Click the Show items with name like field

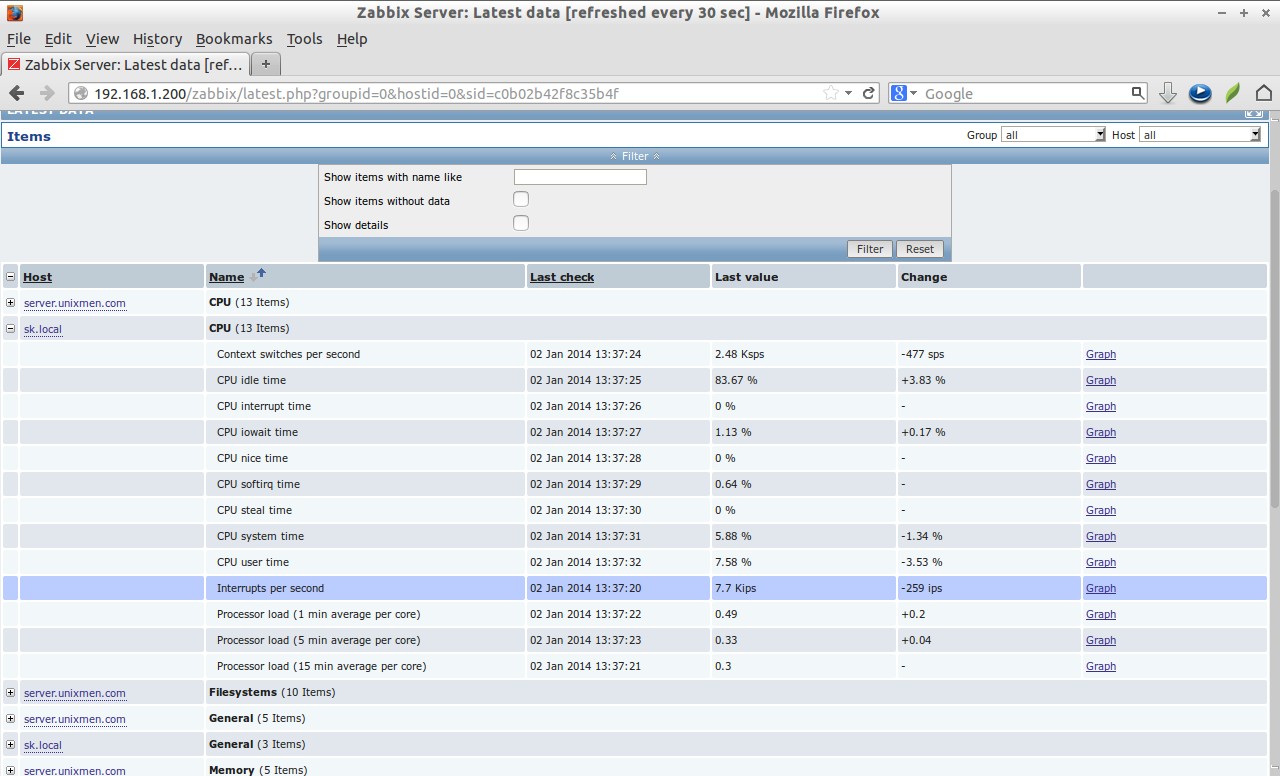(580, 177)
